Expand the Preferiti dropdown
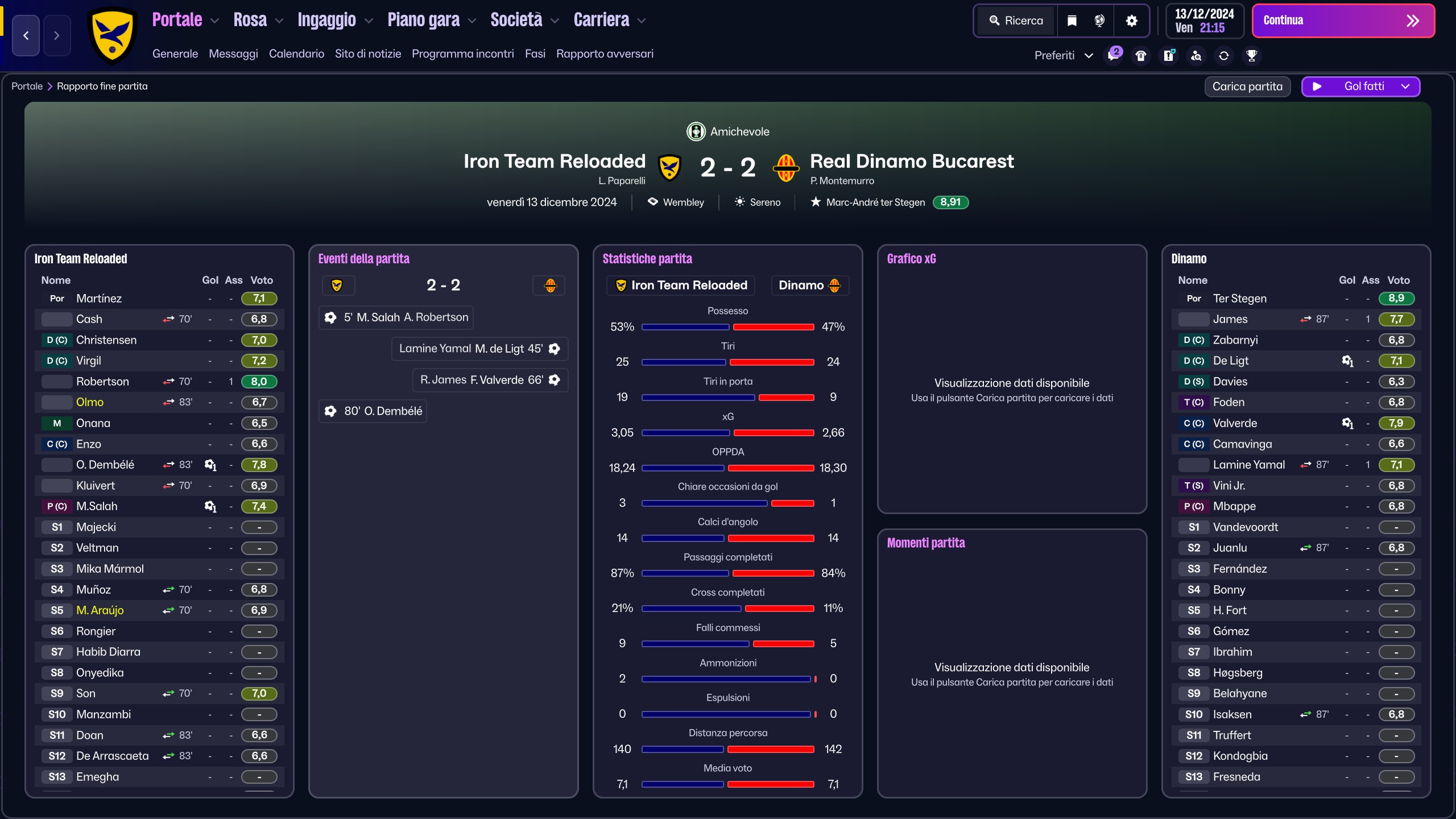Viewport: 1456px width, 819px height. point(1063,55)
